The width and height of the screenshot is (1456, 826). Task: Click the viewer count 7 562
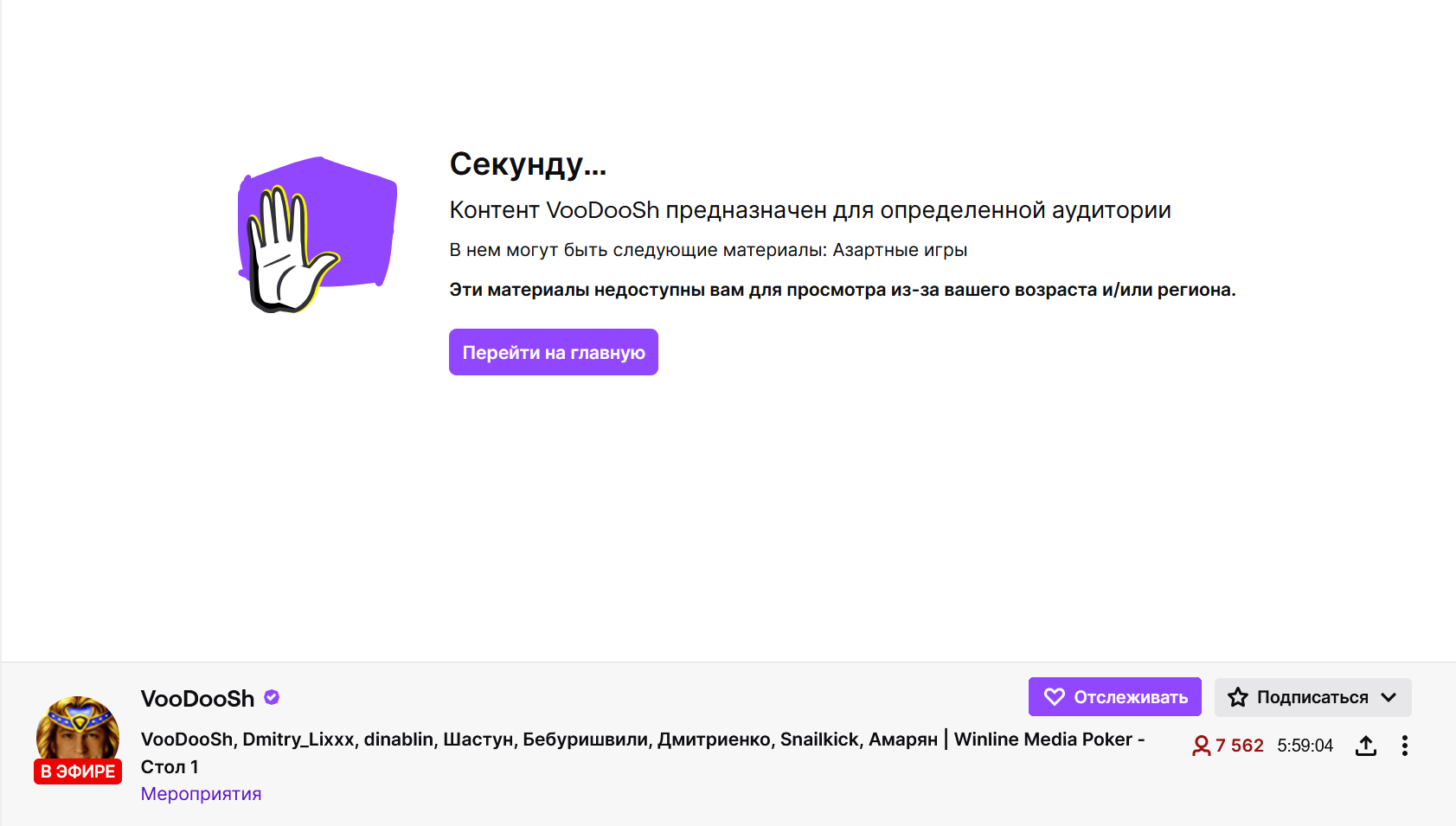[x=1239, y=746]
